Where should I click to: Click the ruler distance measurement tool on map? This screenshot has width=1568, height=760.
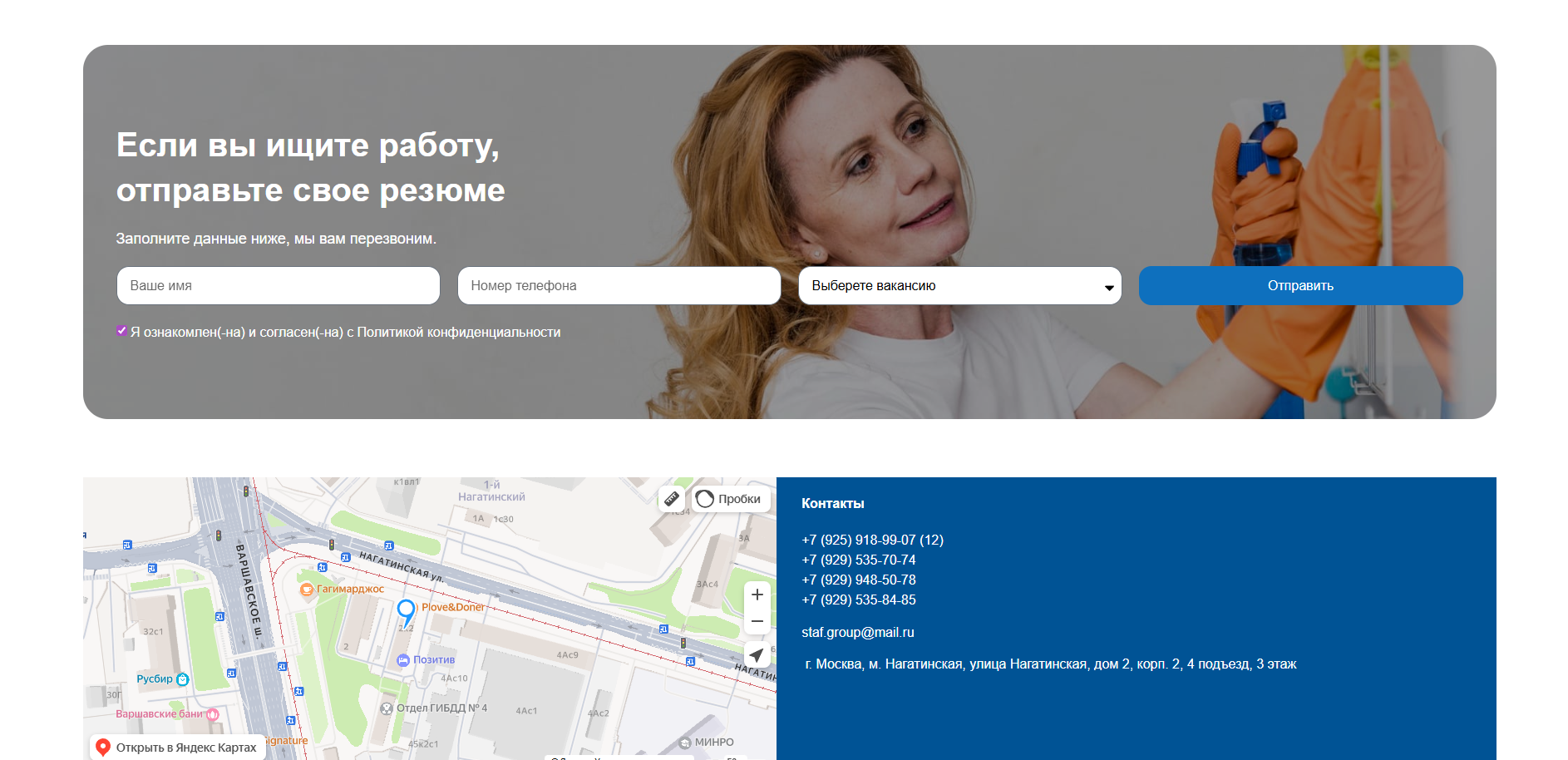[x=671, y=499]
